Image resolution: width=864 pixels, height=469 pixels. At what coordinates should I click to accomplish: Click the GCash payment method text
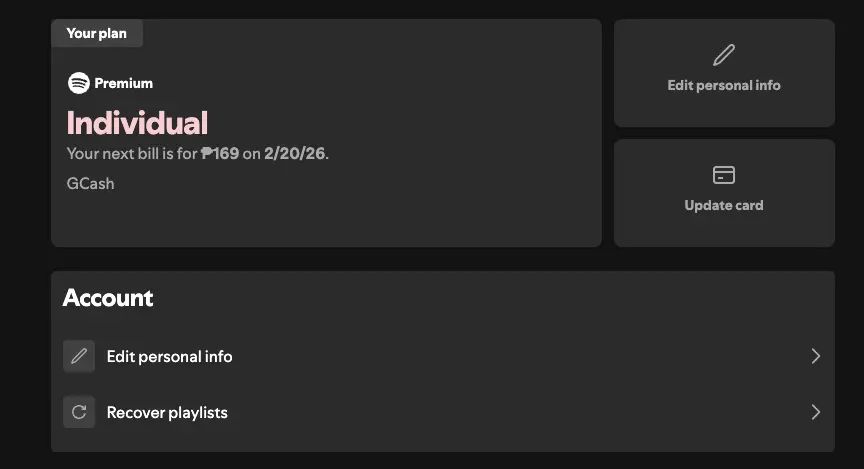click(x=90, y=184)
